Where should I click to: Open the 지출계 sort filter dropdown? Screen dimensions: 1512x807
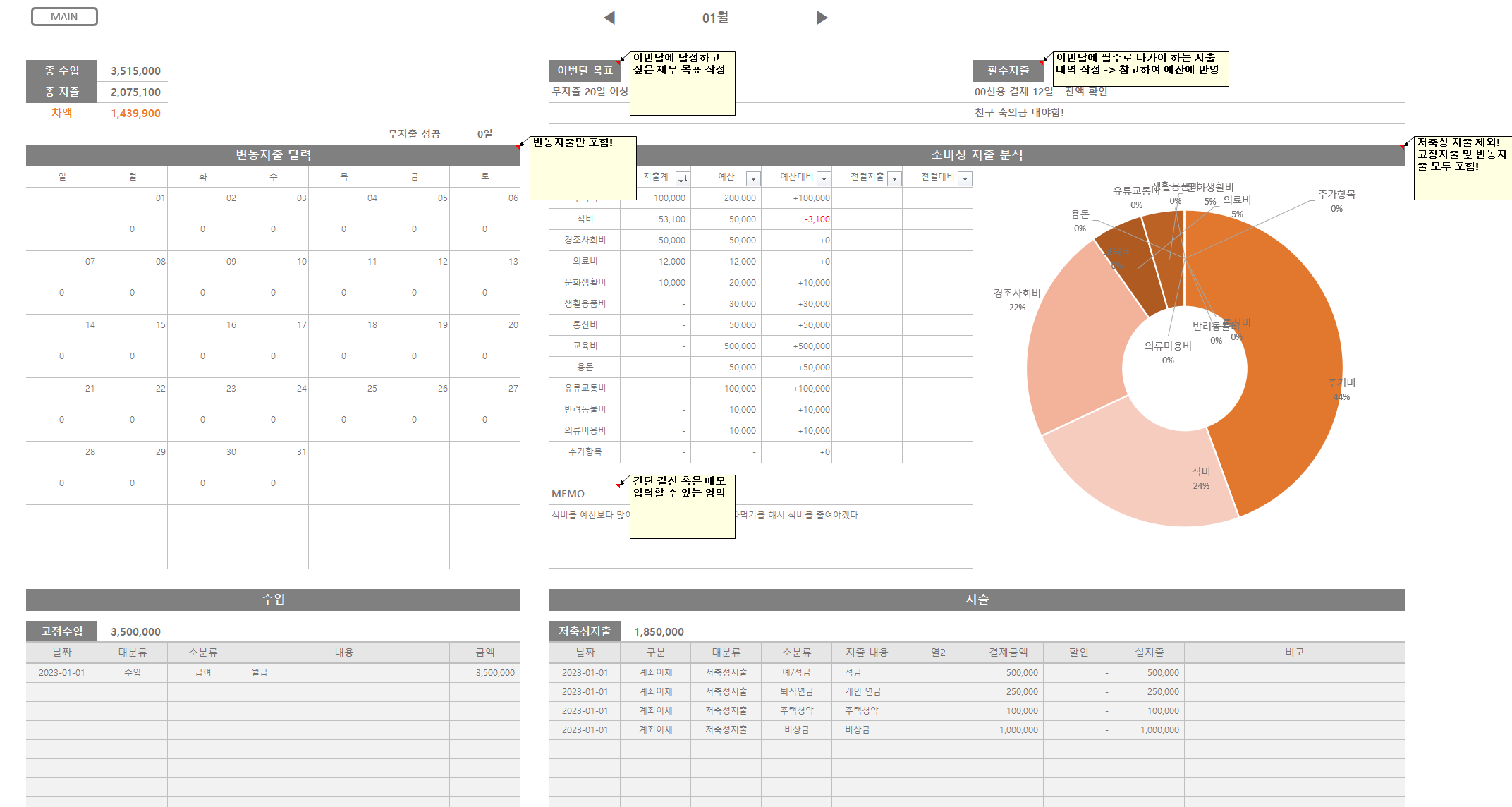click(x=682, y=178)
